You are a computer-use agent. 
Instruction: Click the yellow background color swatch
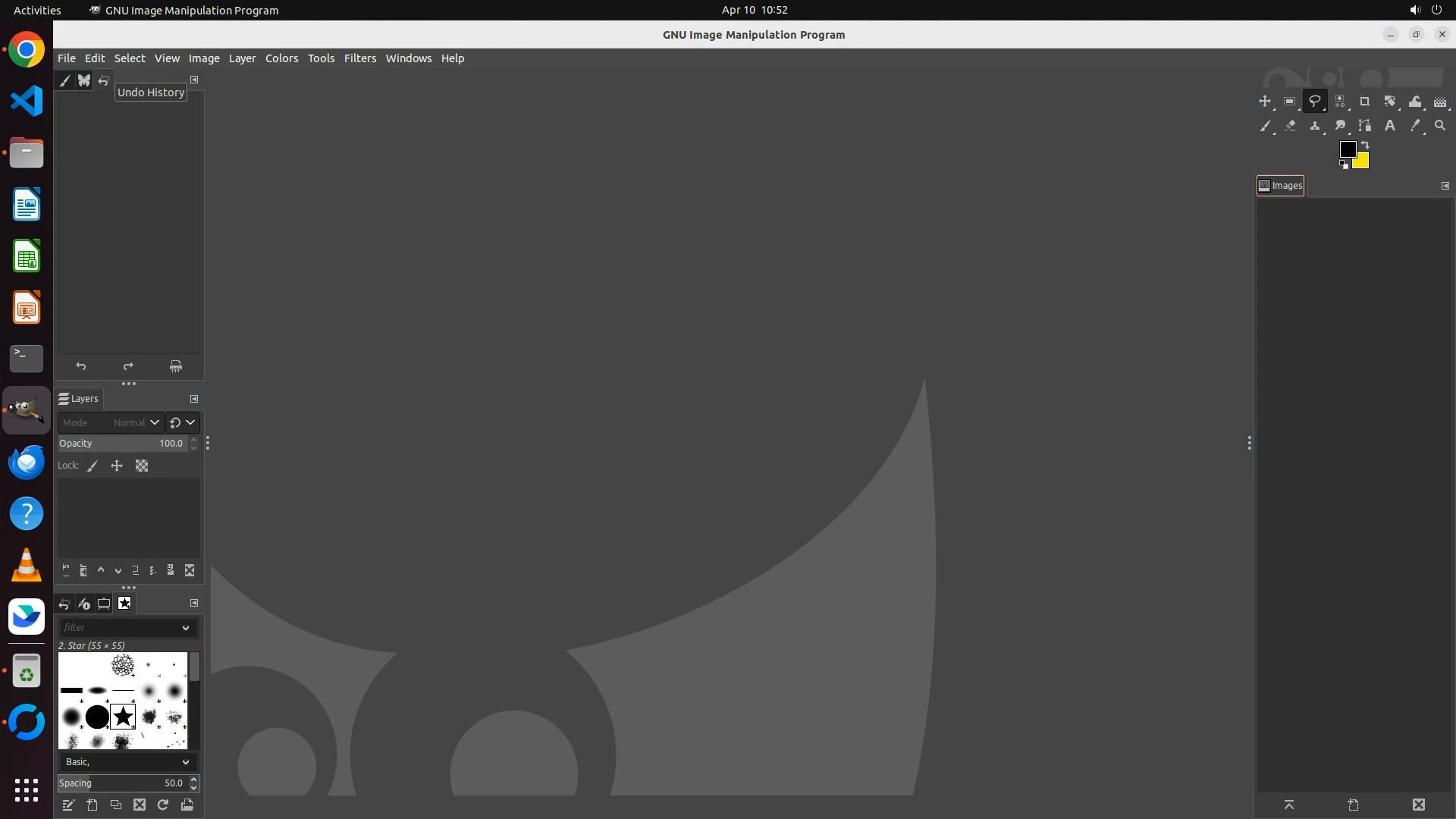[x=1363, y=162]
